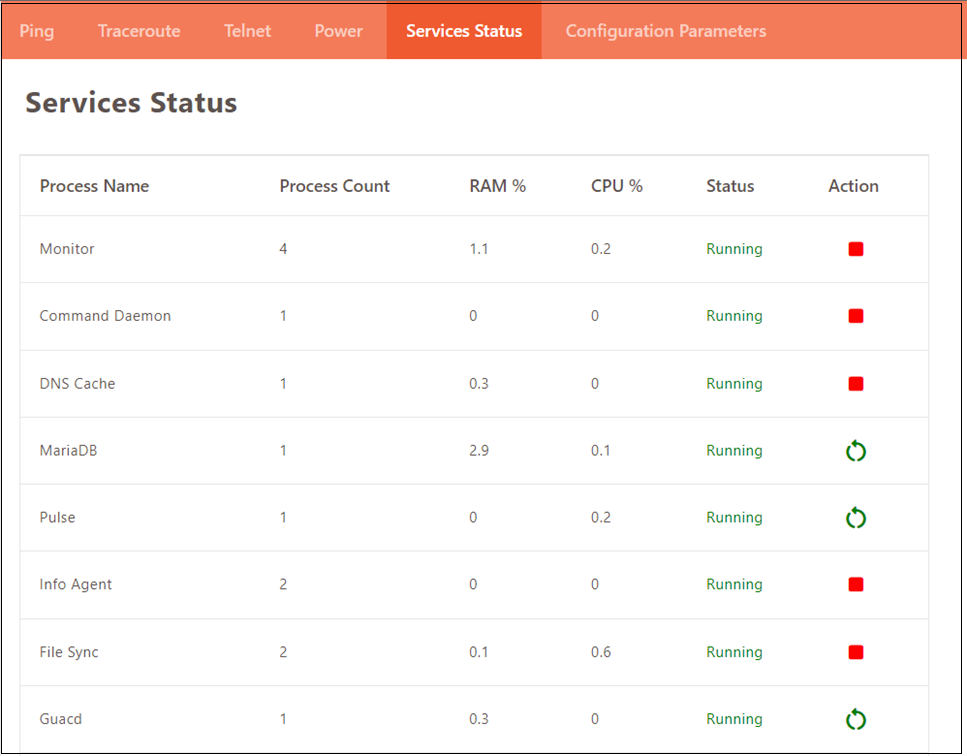
Task: Open the Ping tab
Action: pos(37,31)
